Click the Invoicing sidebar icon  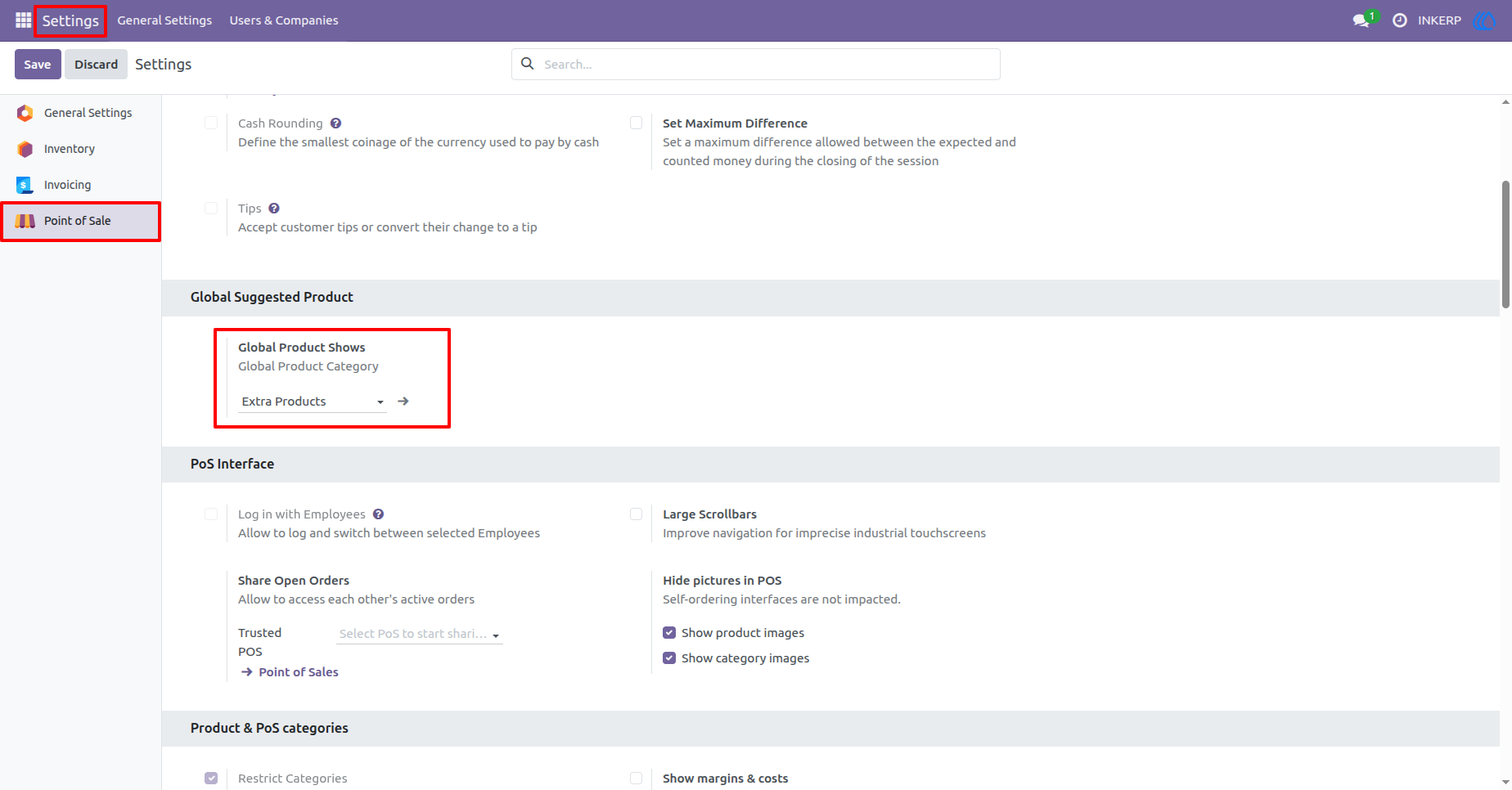pyautogui.click(x=25, y=185)
